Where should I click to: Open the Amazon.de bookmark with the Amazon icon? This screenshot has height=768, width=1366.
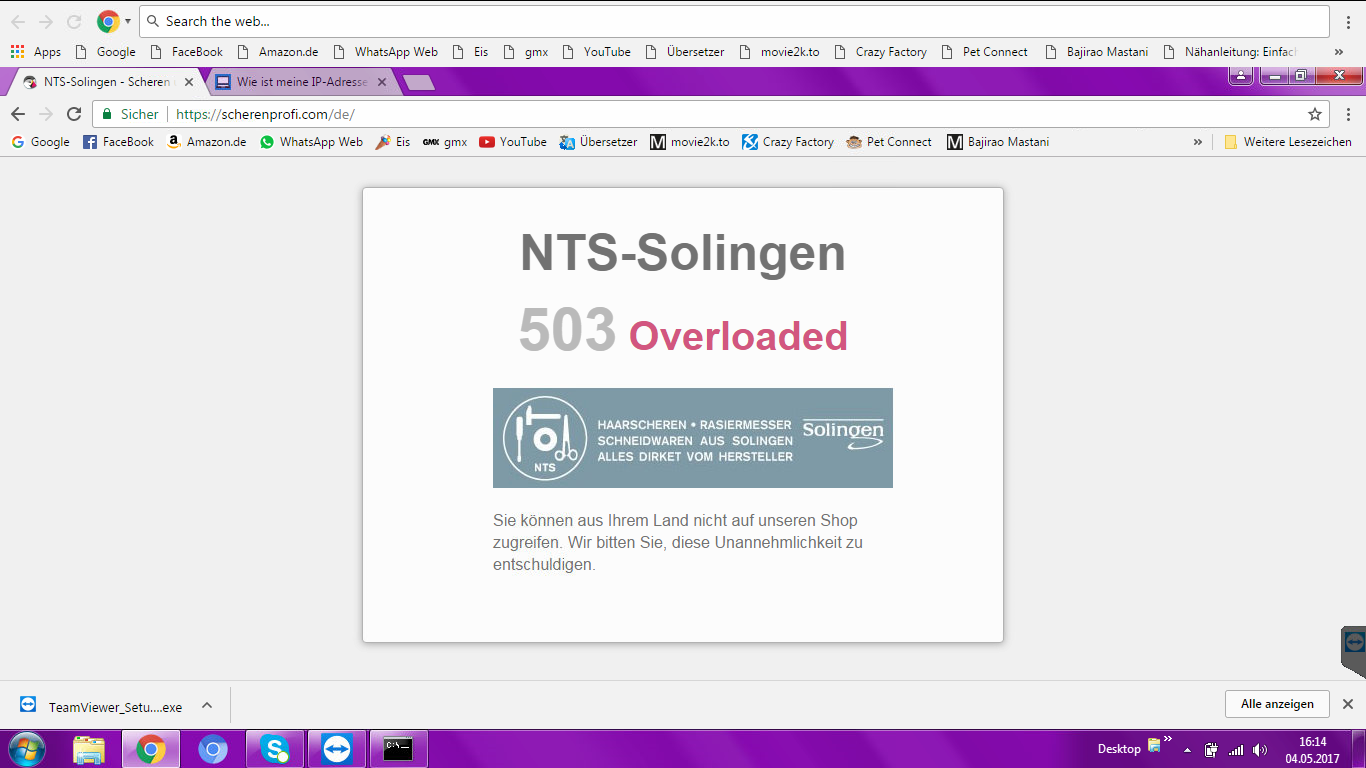206,142
